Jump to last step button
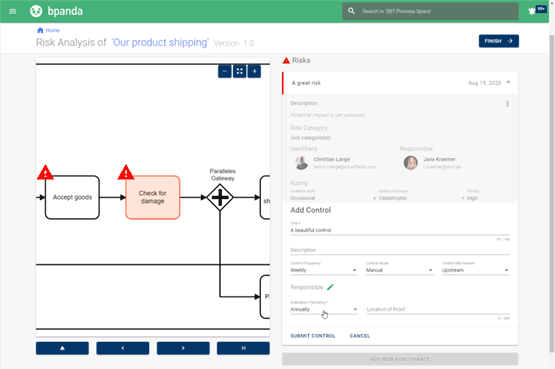Viewport: 555px width, 369px height. pyautogui.click(x=243, y=348)
